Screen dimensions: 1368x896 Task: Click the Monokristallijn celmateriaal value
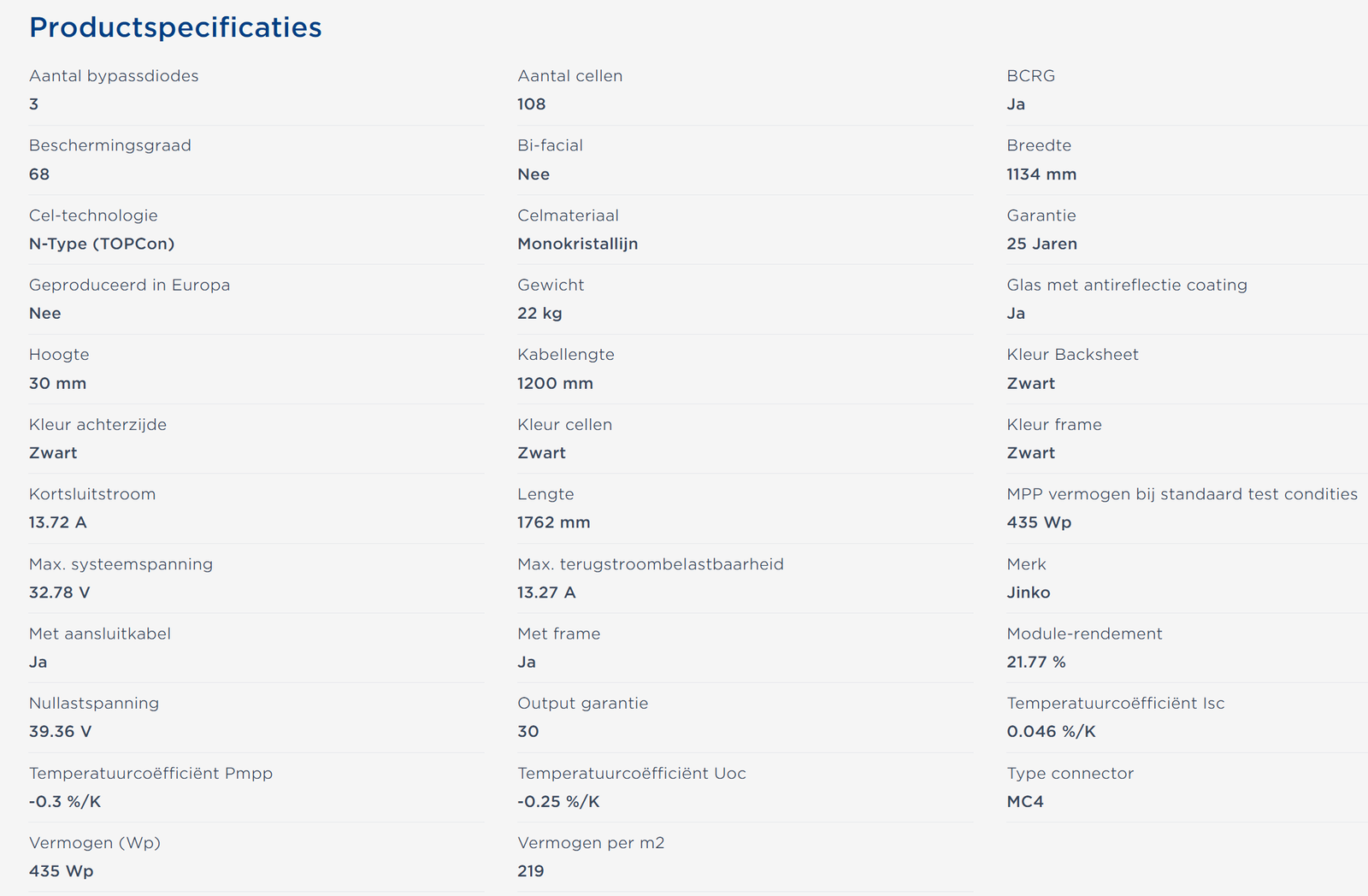(577, 244)
